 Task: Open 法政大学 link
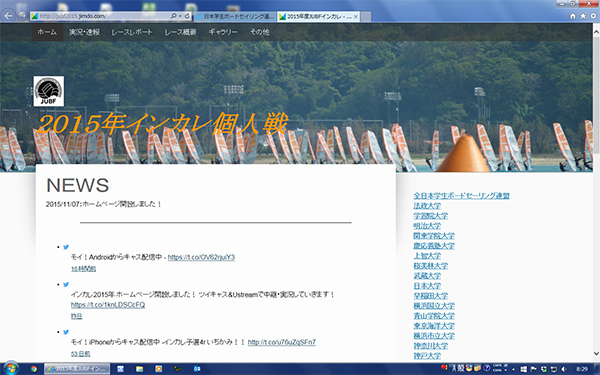click(427, 205)
